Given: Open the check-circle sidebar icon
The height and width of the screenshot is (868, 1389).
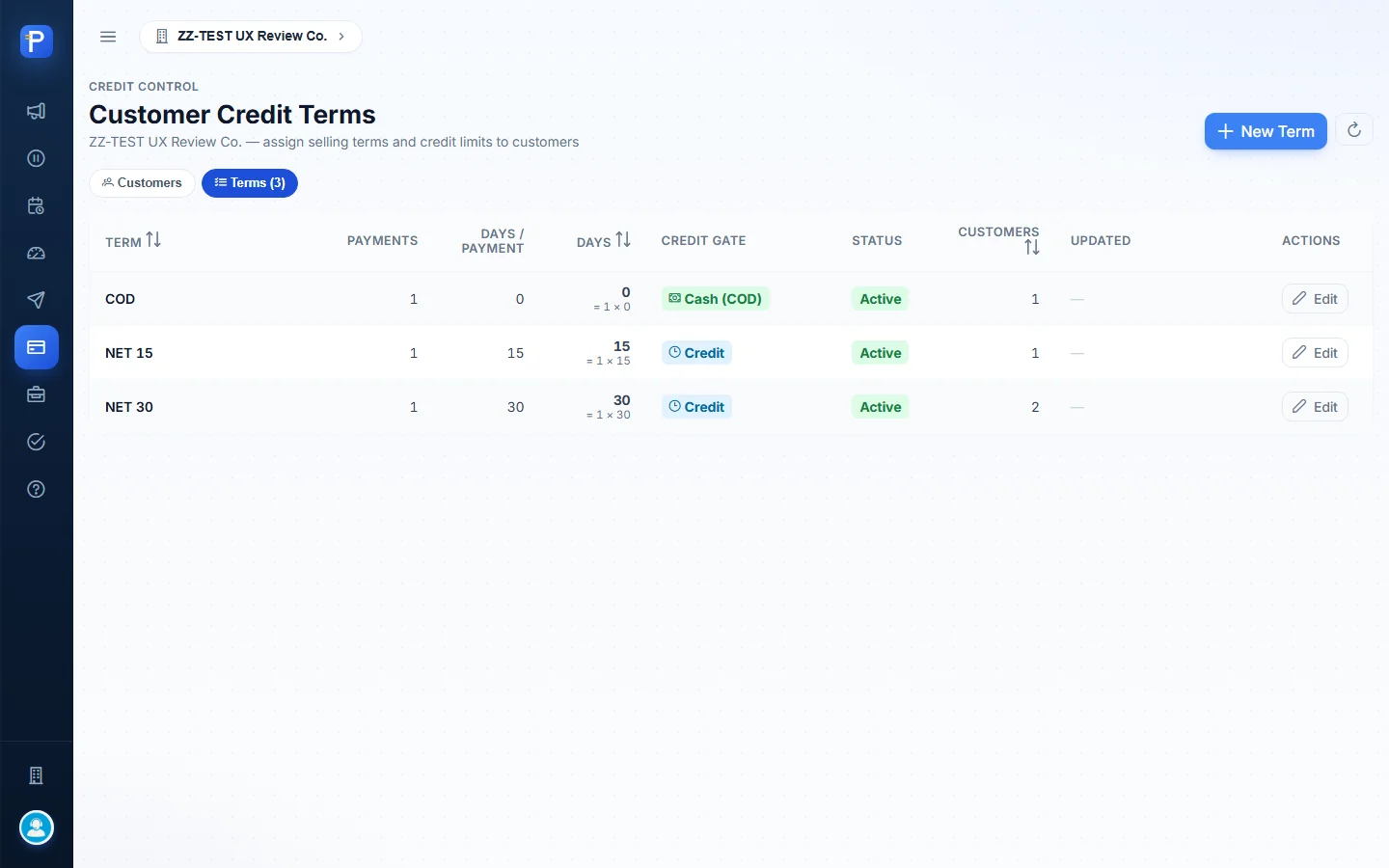Looking at the screenshot, I should click(x=37, y=442).
